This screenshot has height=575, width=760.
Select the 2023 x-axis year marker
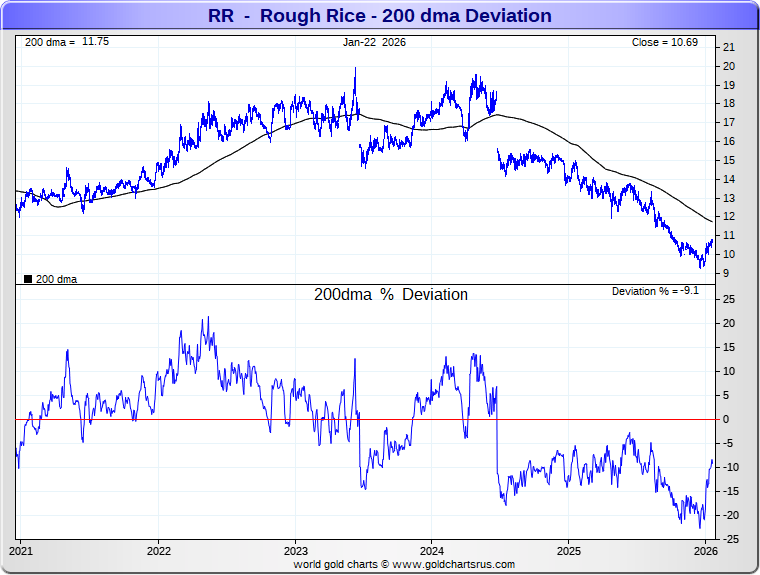[x=295, y=550]
